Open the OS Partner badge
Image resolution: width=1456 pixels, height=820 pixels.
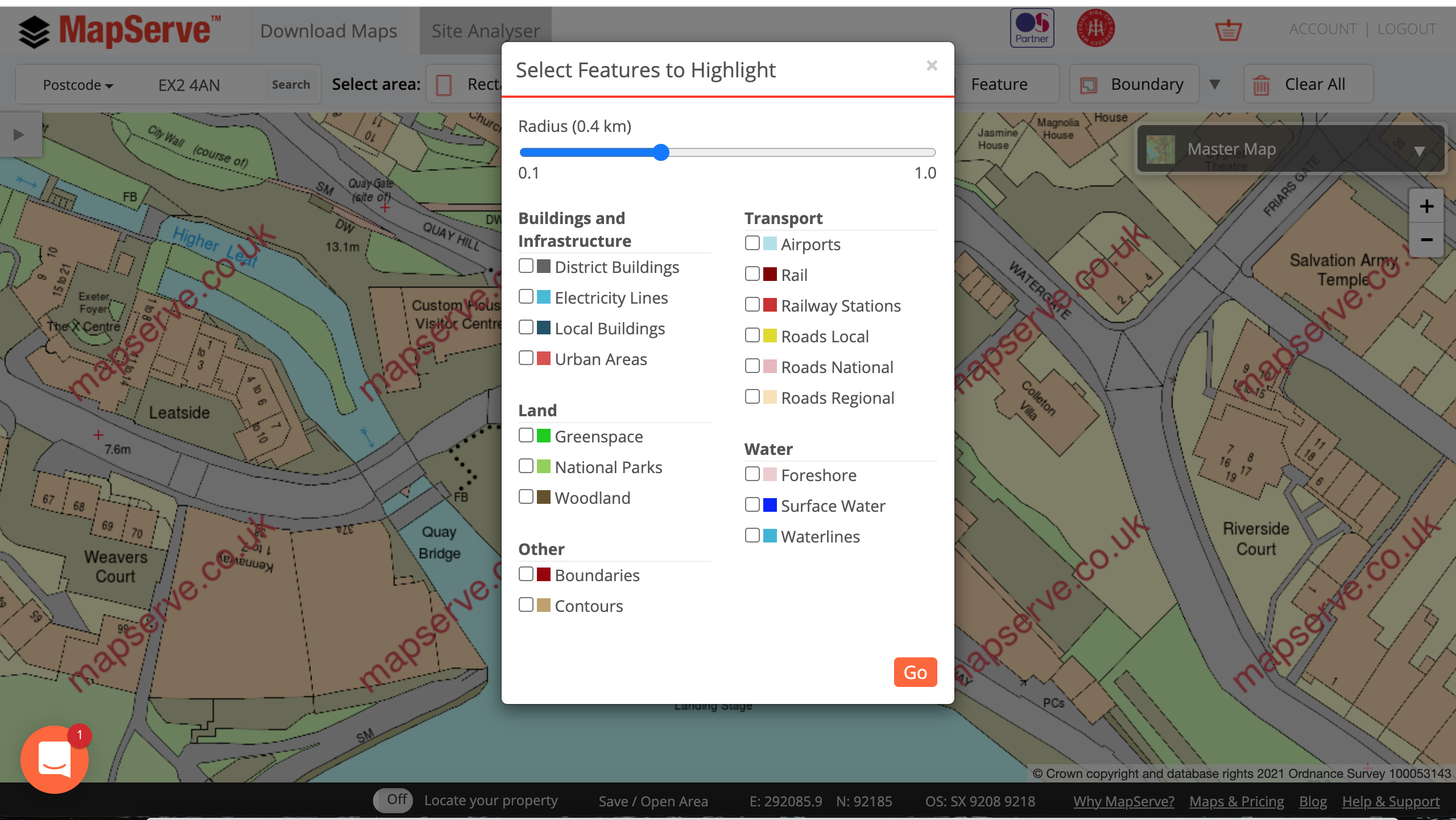coord(1032,28)
